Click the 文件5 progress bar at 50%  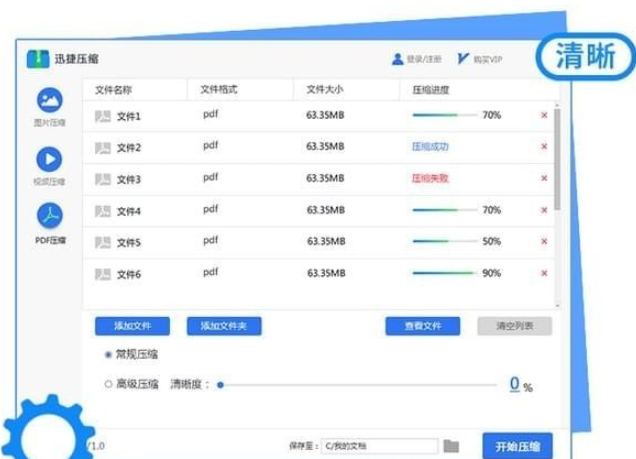(445, 241)
